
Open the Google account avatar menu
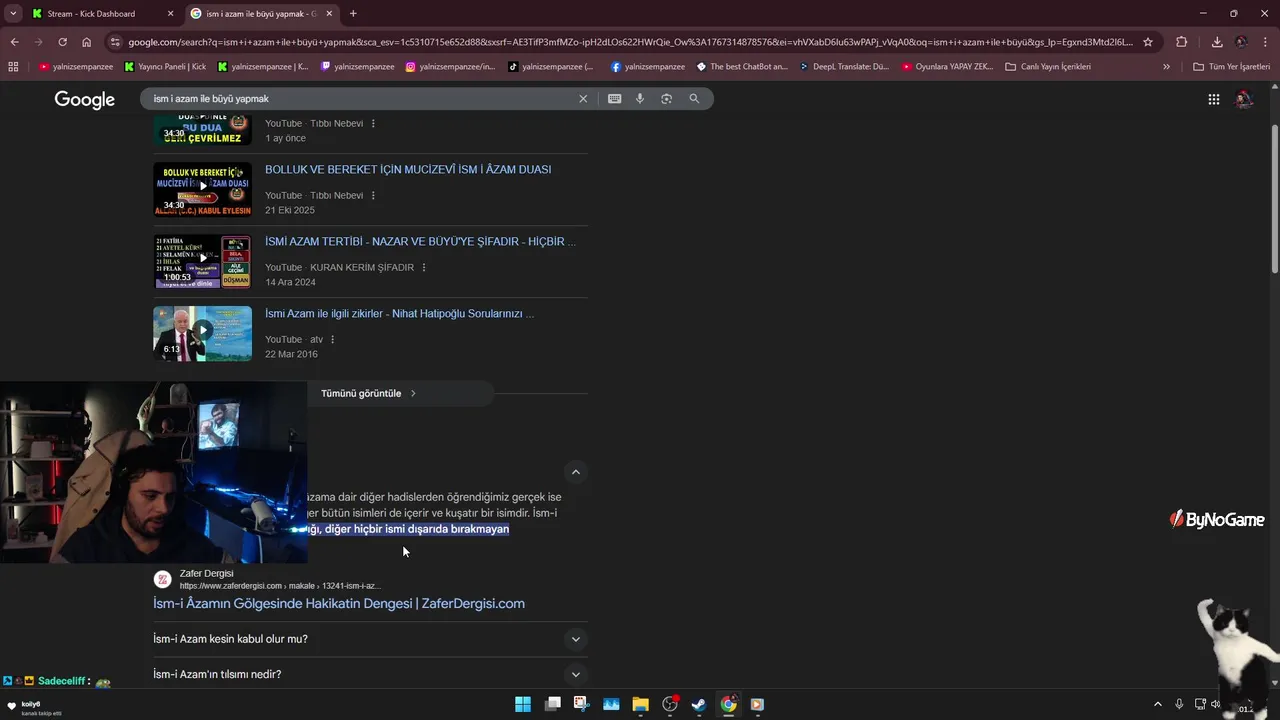click(x=1244, y=99)
